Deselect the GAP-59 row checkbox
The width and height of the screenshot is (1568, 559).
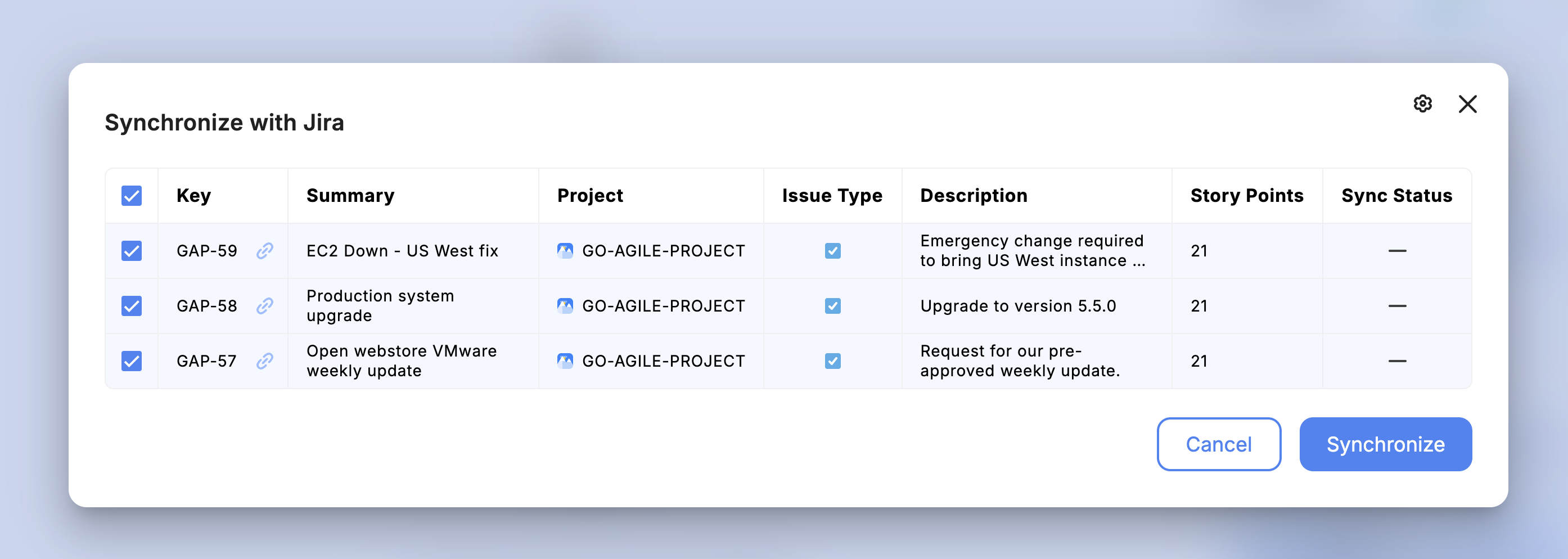[131, 250]
